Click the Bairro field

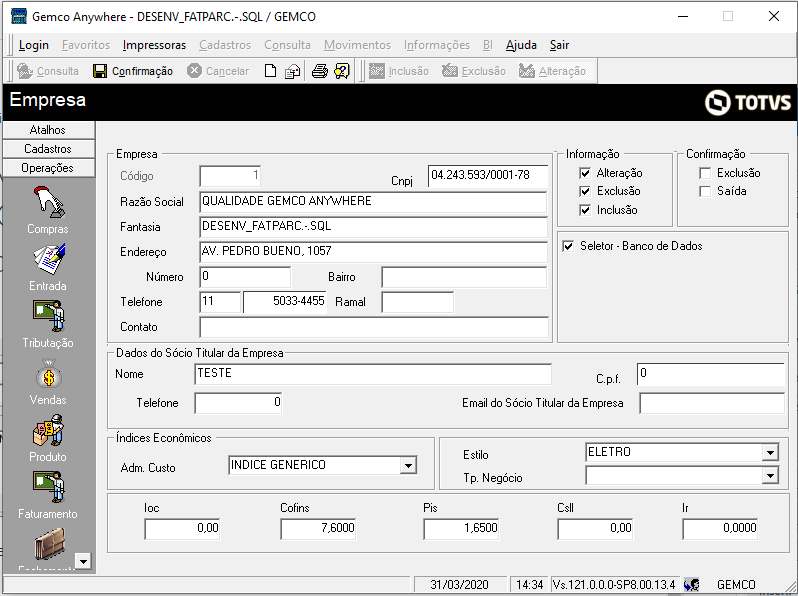click(464, 277)
